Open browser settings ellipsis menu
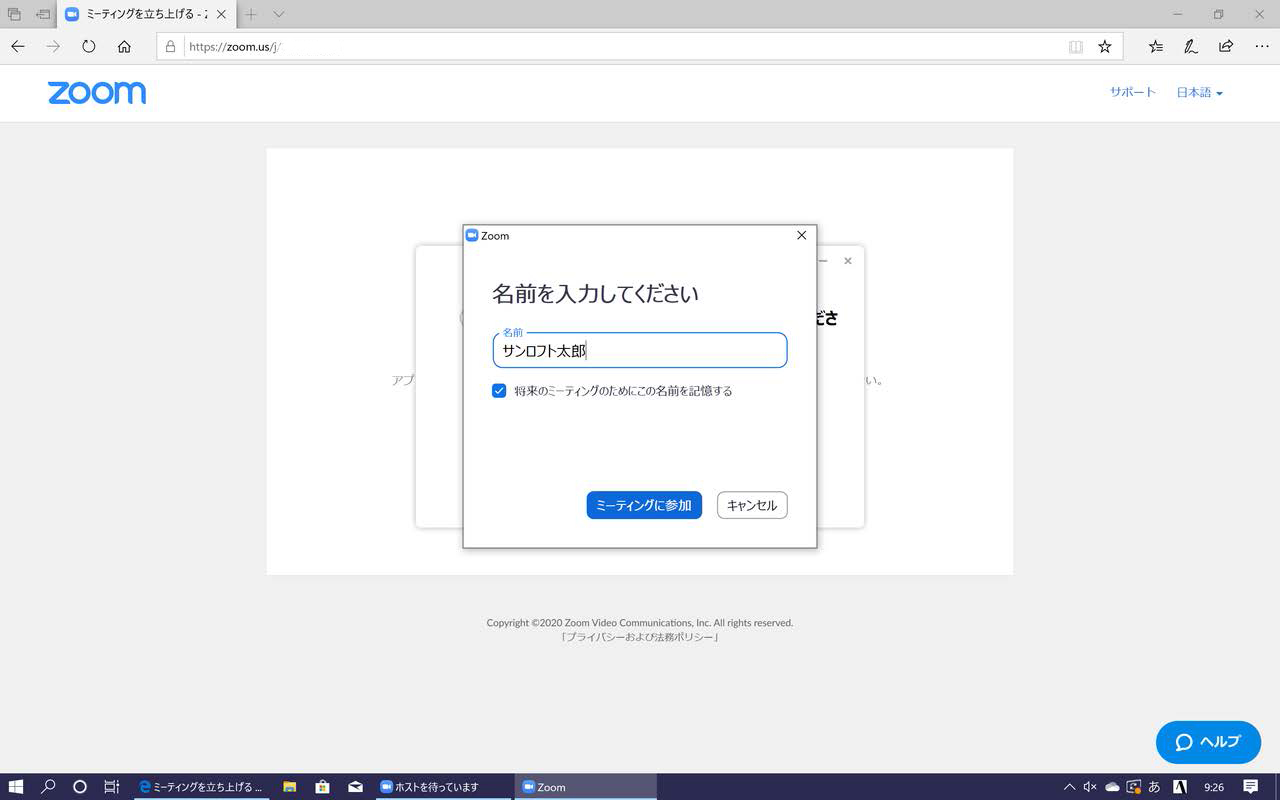Screen dimensions: 1280x800 pyautogui.click(x=1260, y=46)
